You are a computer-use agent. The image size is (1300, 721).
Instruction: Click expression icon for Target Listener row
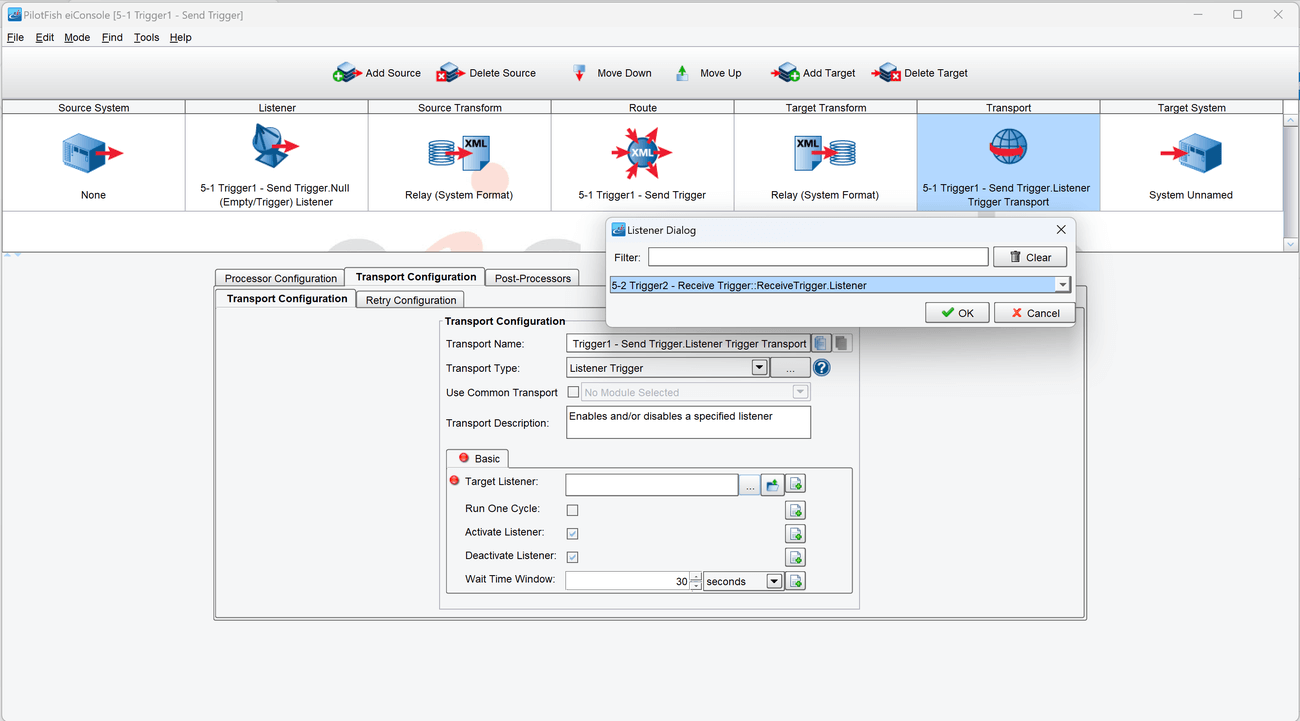795,485
